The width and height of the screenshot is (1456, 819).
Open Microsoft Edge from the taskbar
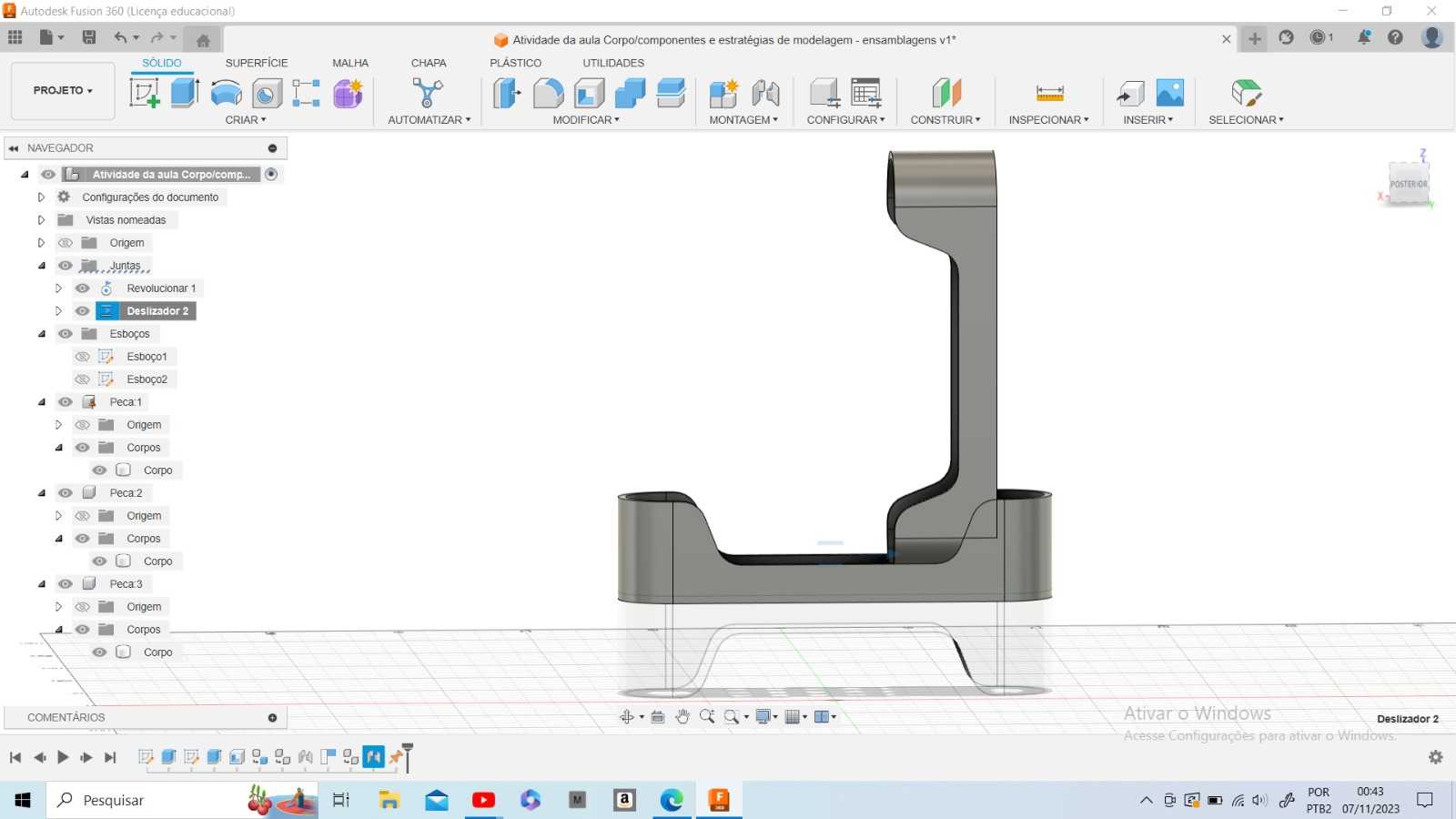point(672,800)
